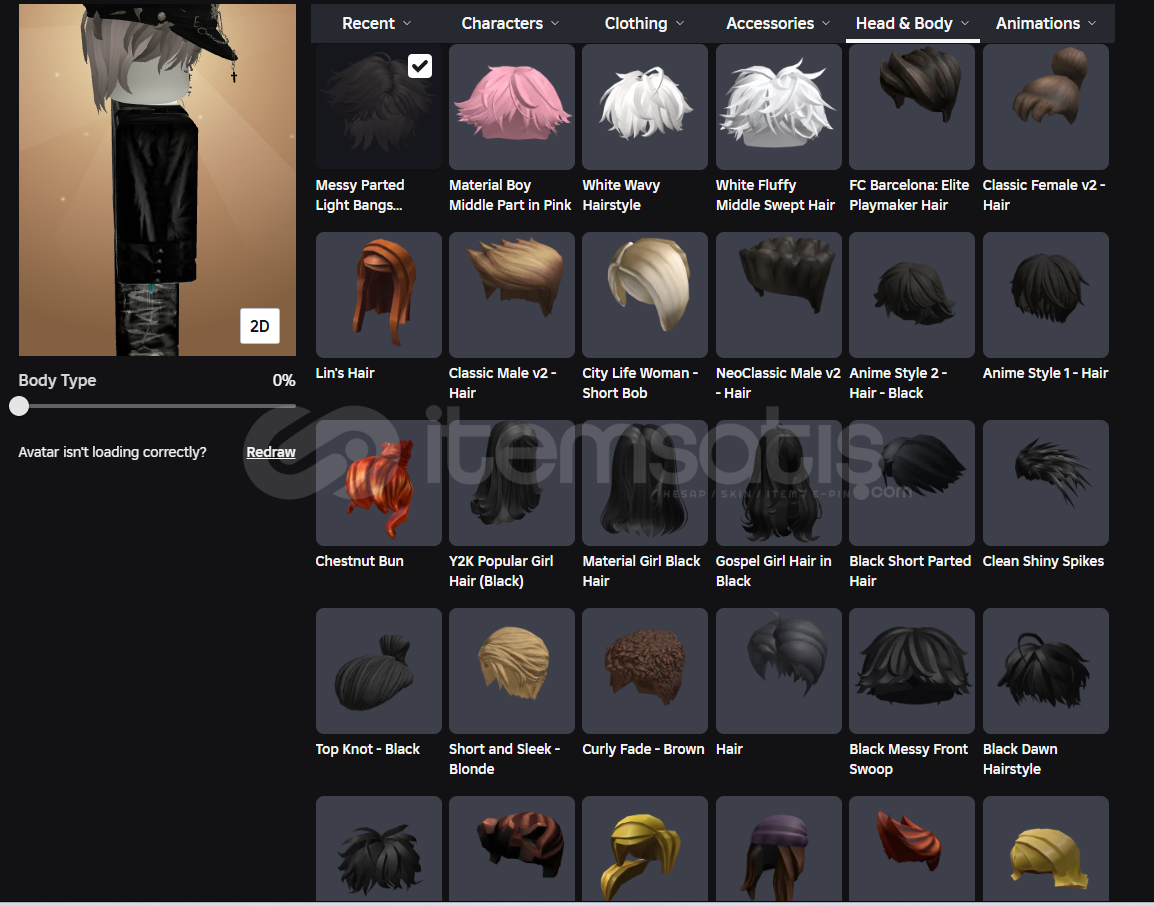1154x906 pixels.
Task: Equip the Chestnut Bun hair
Action: pyautogui.click(x=378, y=482)
